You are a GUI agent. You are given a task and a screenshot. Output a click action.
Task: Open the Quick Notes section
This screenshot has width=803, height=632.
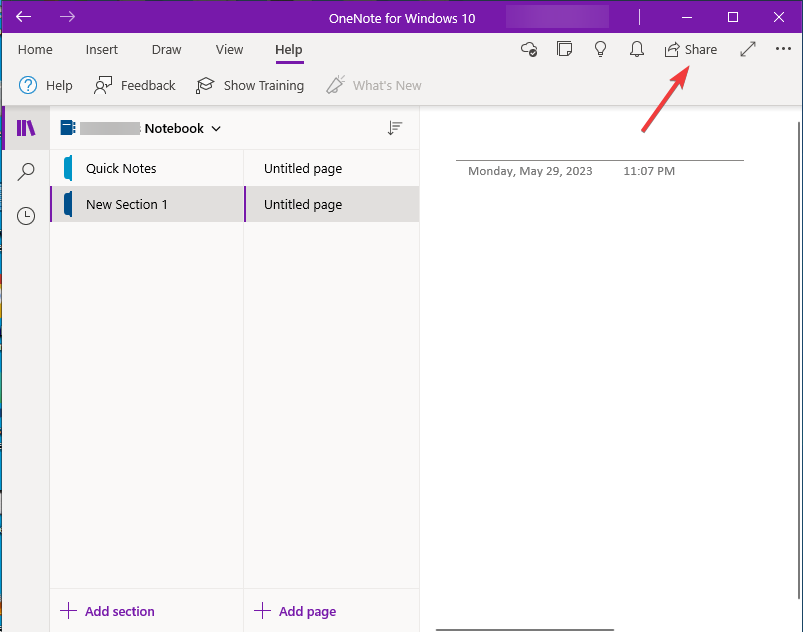click(147, 168)
